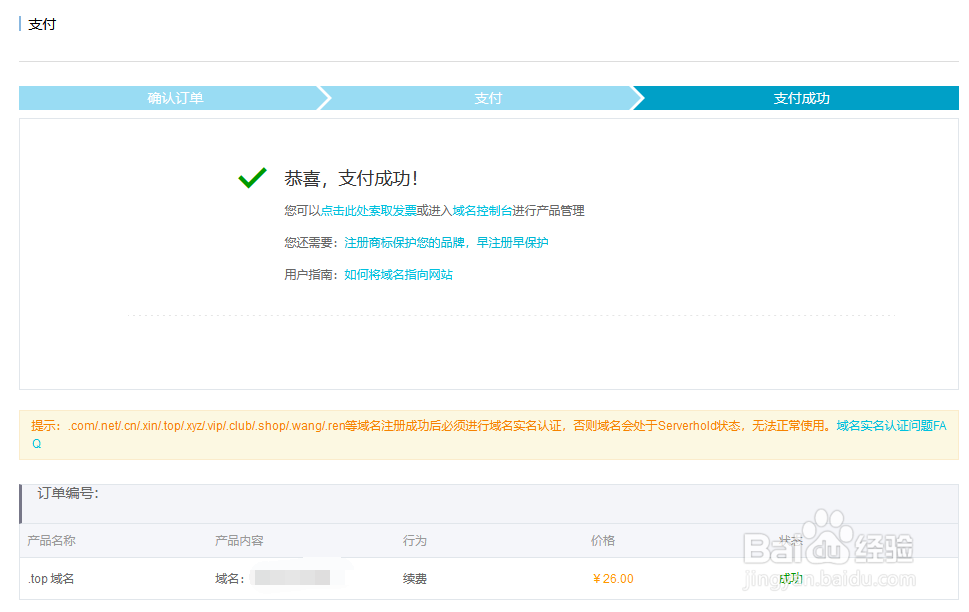The image size is (969, 612).
Task: Click the 续费 action cell
Action: click(415, 579)
